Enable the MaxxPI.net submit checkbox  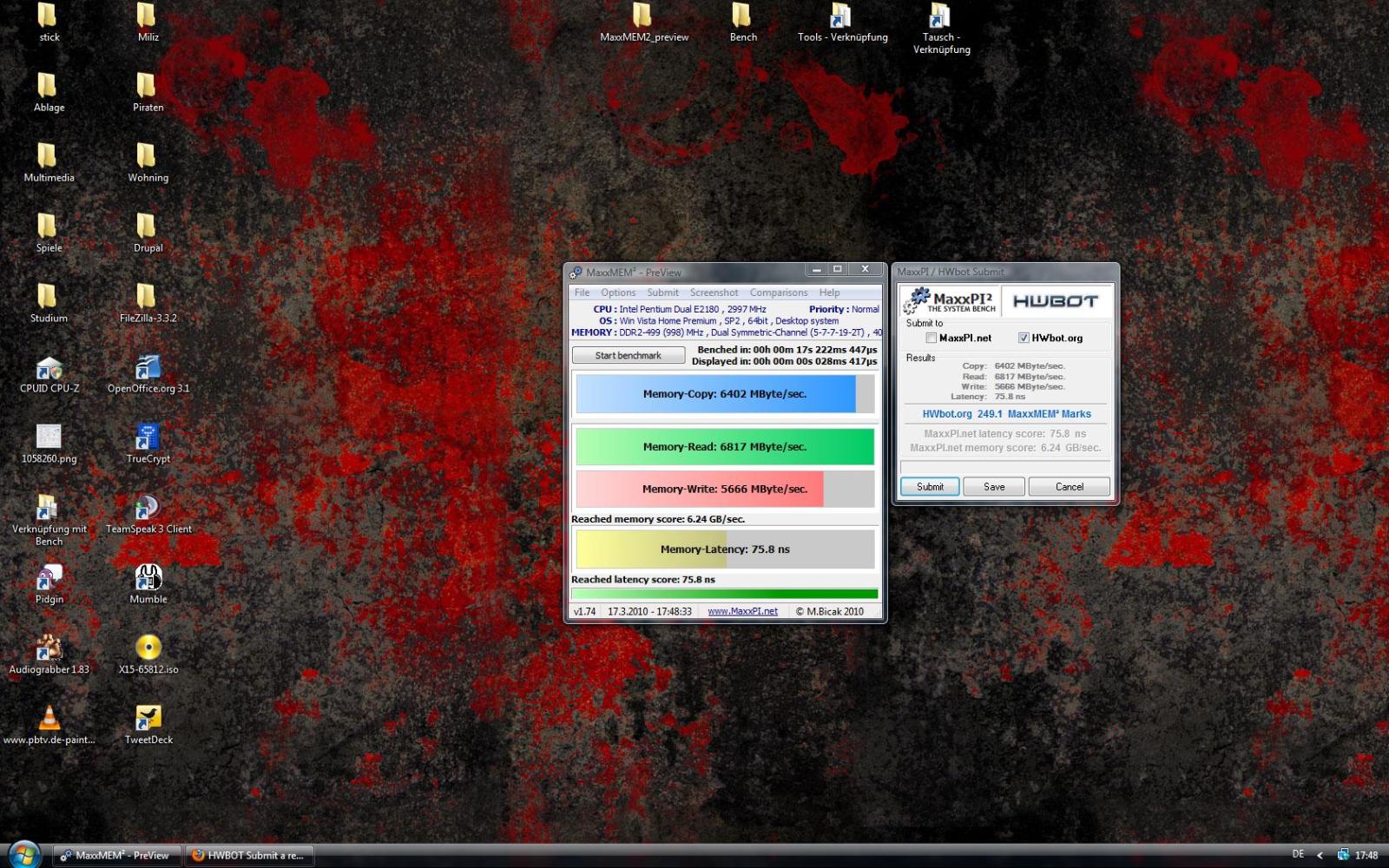(931, 339)
